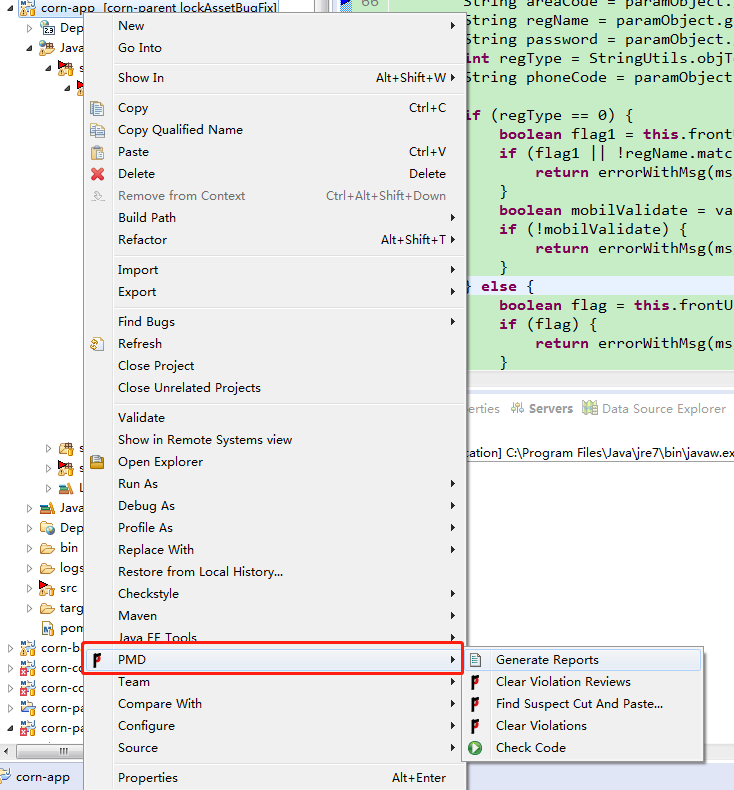Open the Checkstyle submenu
Image resolution: width=734 pixels, height=790 pixels.
[x=274, y=594]
